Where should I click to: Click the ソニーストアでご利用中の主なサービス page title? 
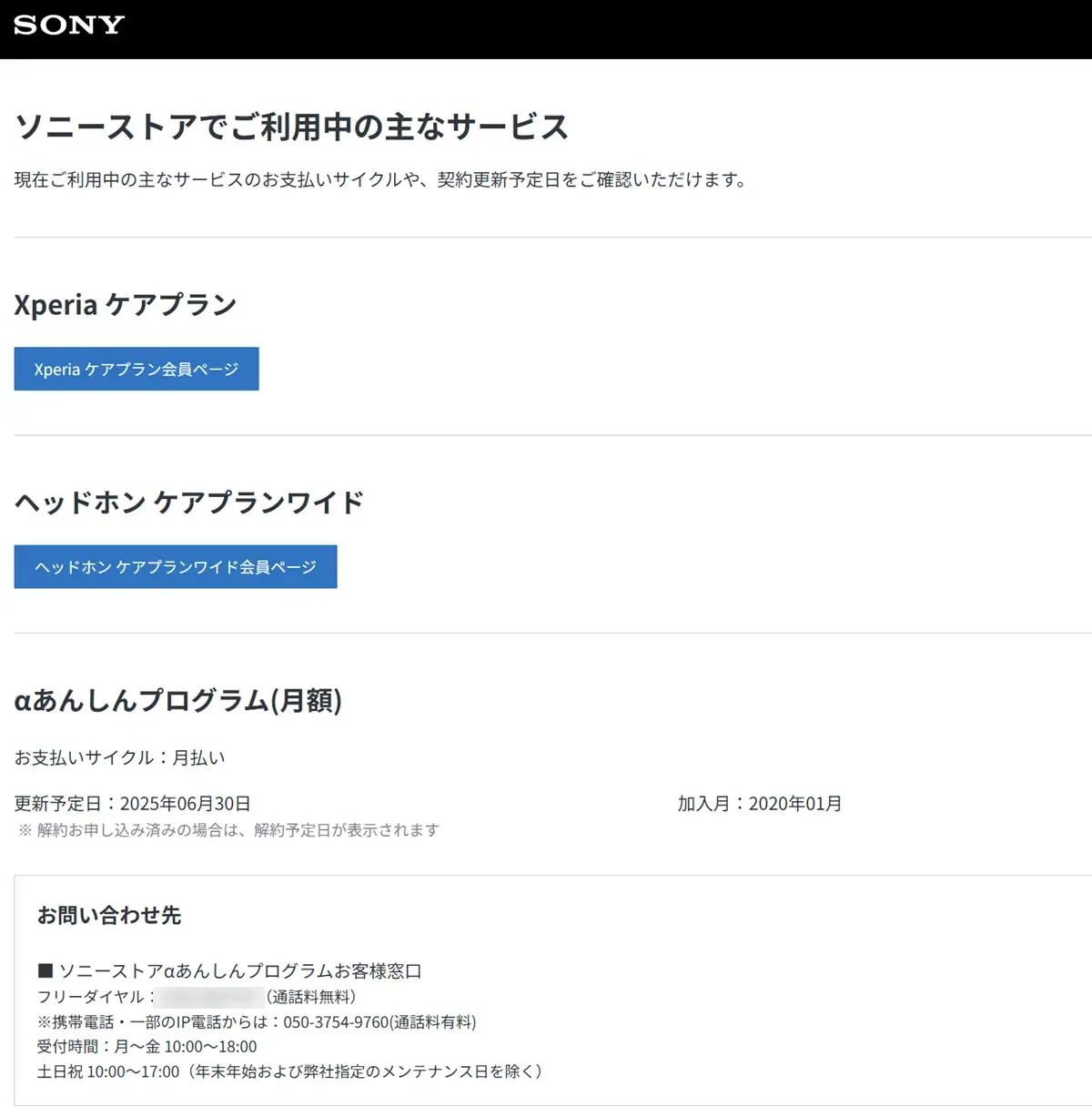coord(292,127)
